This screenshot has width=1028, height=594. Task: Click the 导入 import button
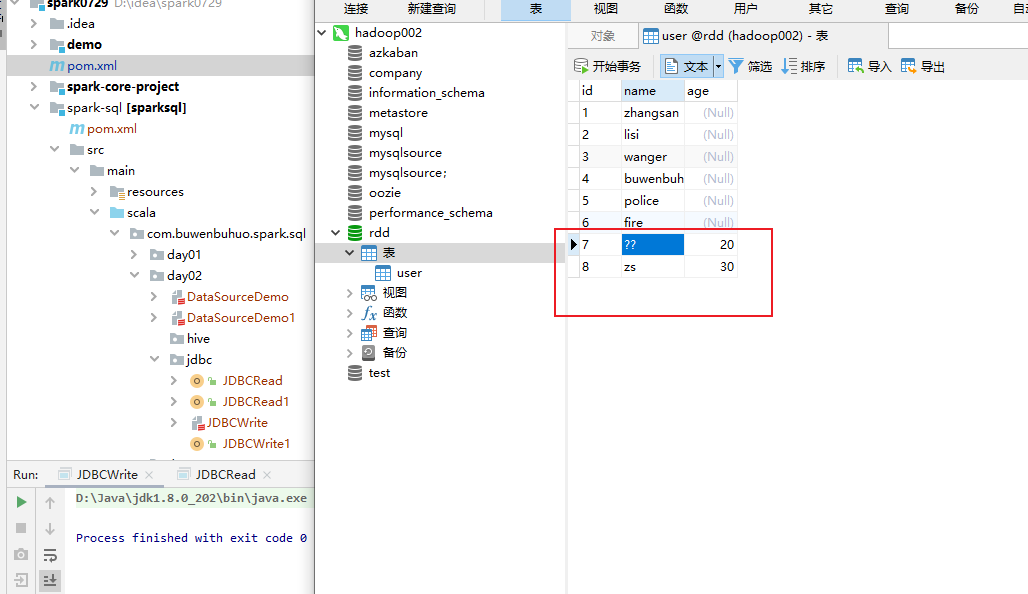pos(869,66)
